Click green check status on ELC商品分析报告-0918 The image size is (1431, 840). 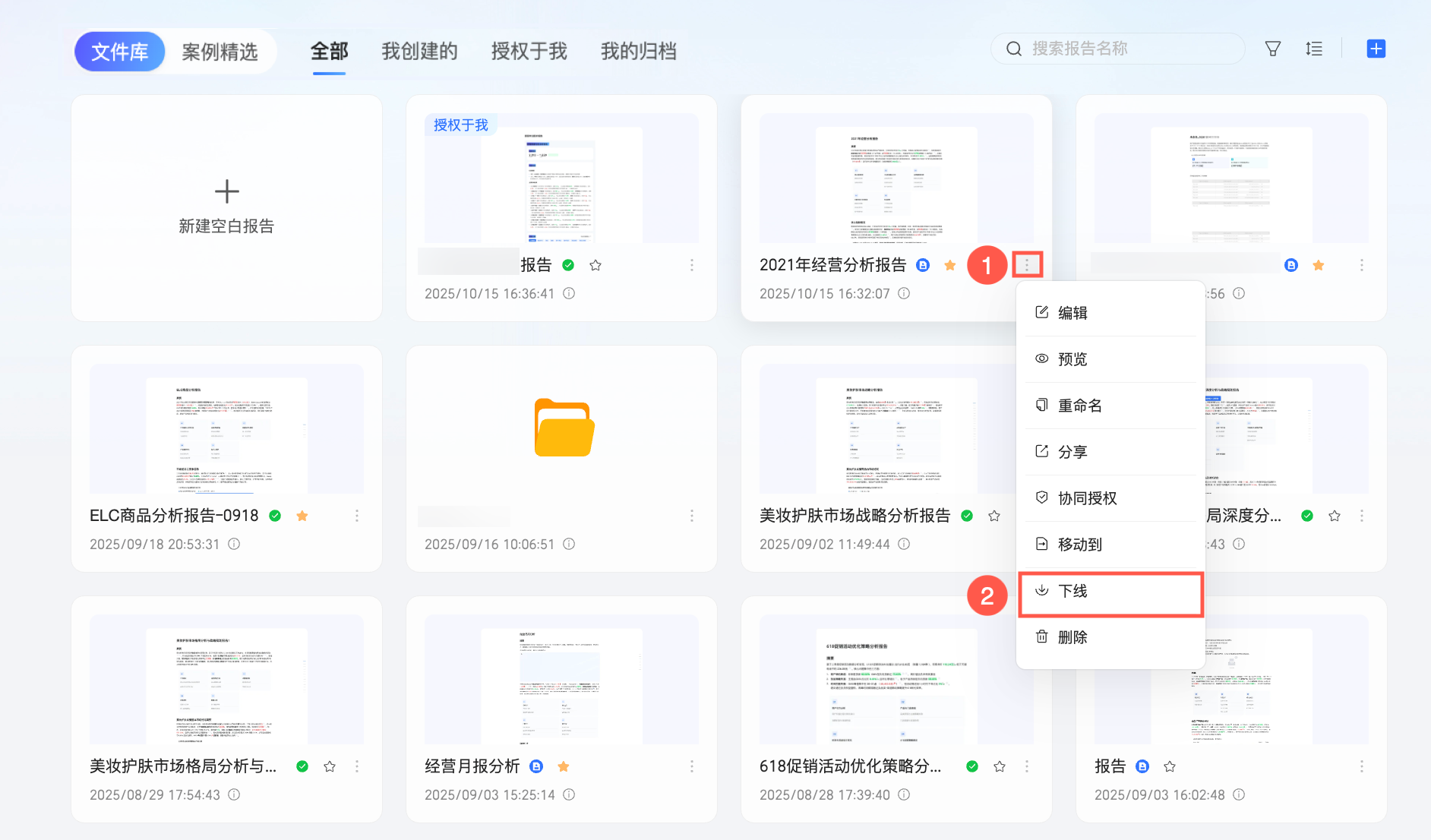(275, 516)
